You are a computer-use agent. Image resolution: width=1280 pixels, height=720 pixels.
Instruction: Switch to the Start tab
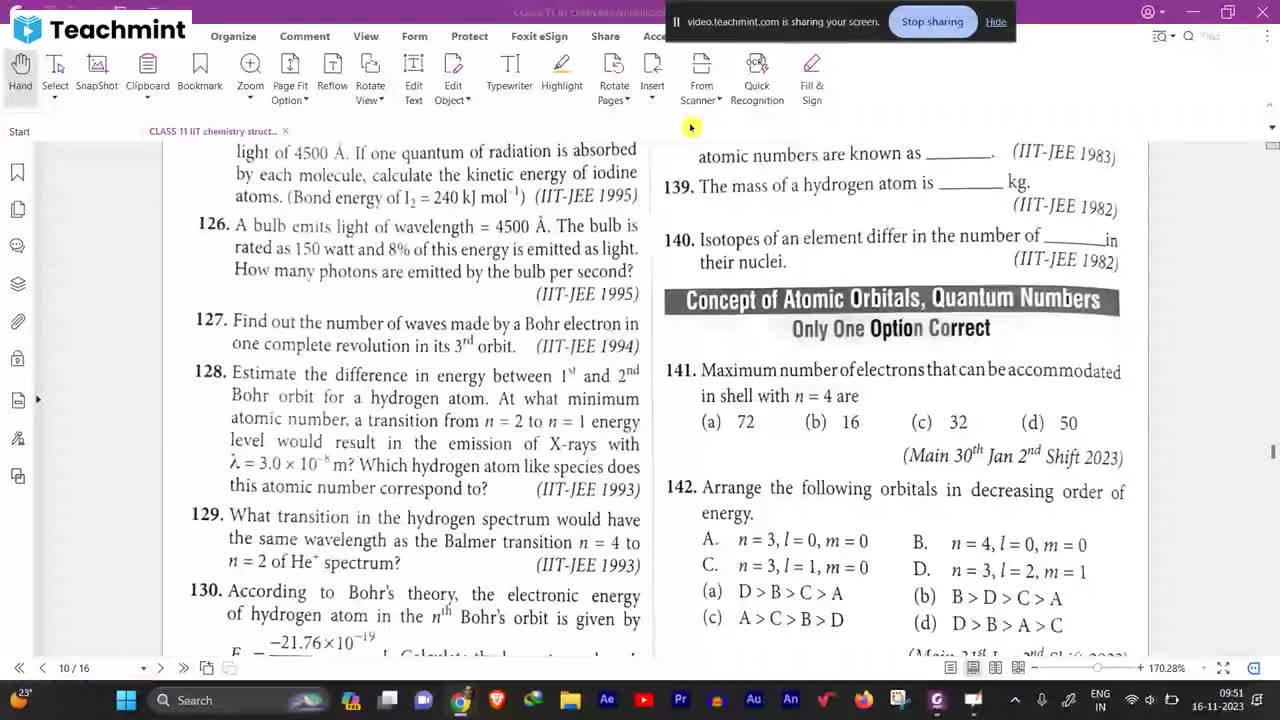(19, 131)
